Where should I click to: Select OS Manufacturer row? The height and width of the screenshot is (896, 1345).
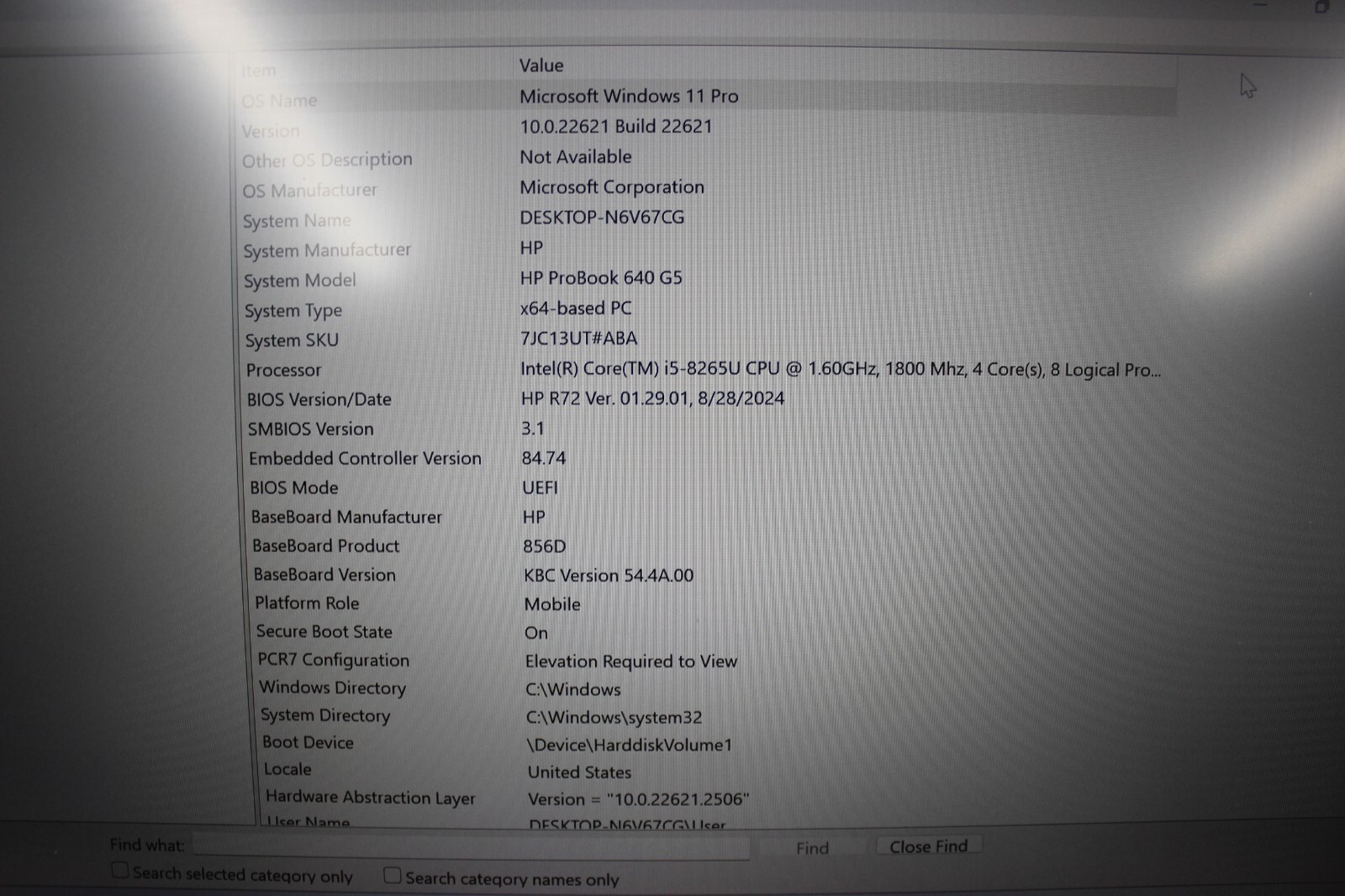tap(310, 191)
